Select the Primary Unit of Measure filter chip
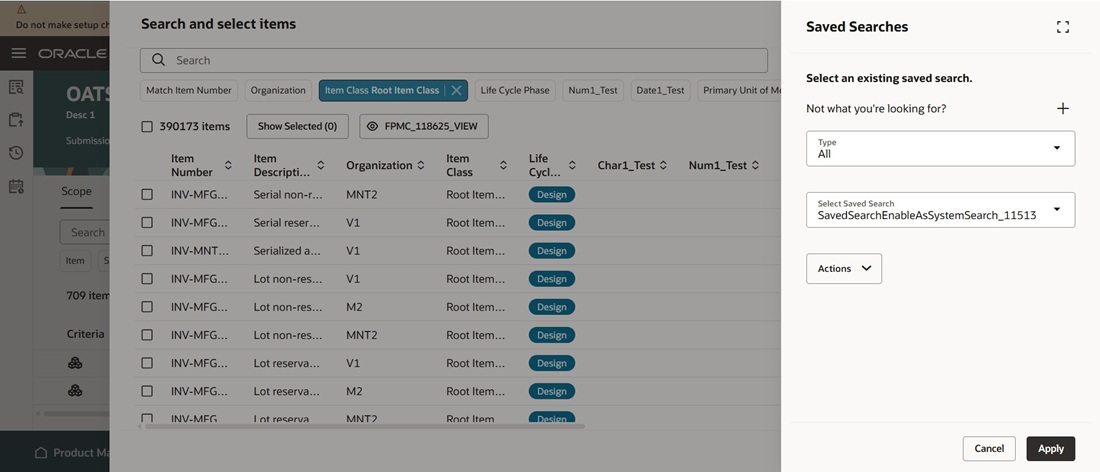This screenshot has height=472, width=1100. 739,90
